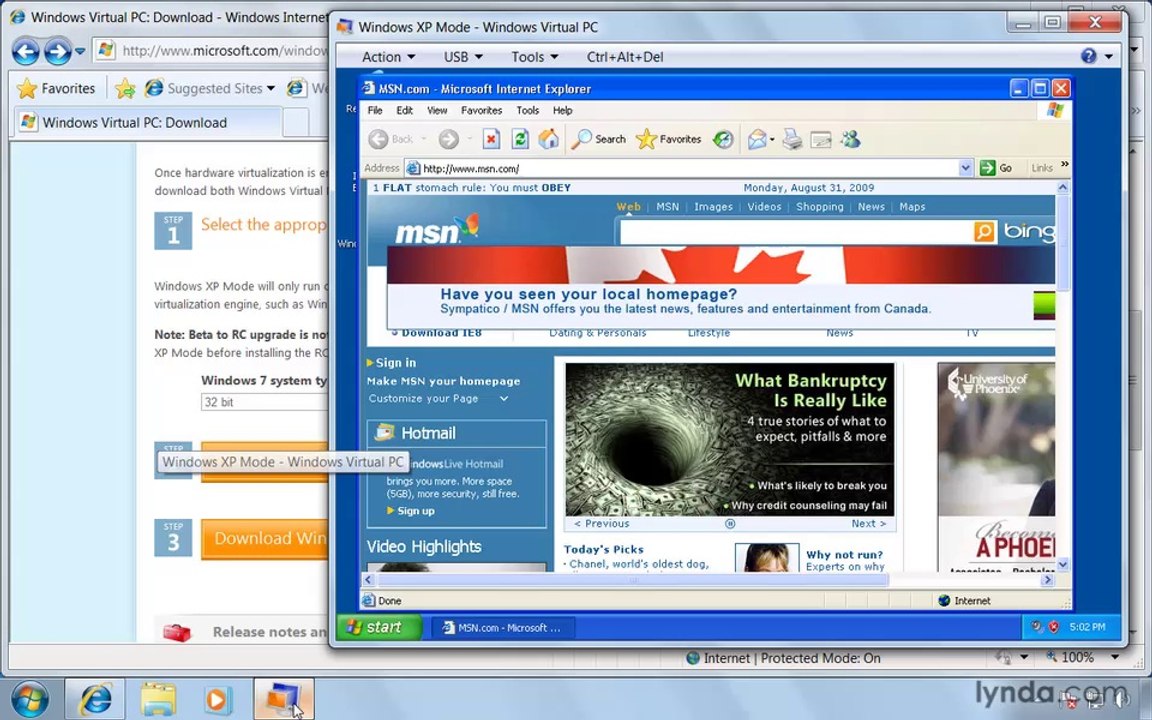Screen dimensions: 1152x720
Task: Click the horizontal scrollbar in XP IE
Action: [x=632, y=580]
